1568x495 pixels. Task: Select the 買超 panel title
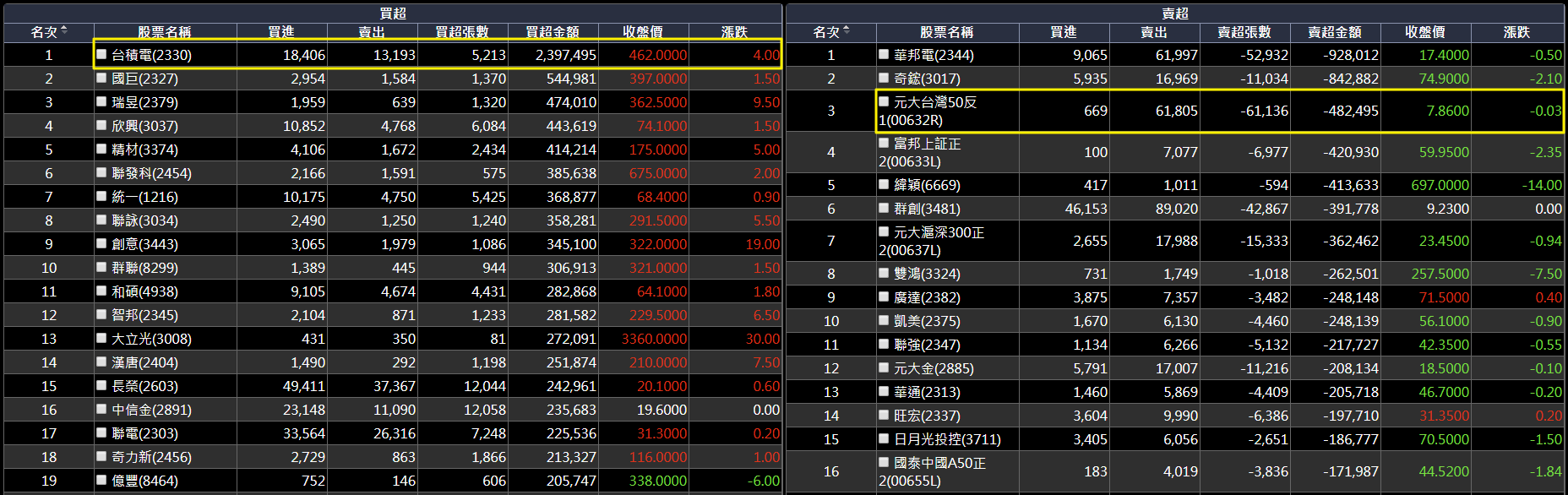[x=393, y=14]
